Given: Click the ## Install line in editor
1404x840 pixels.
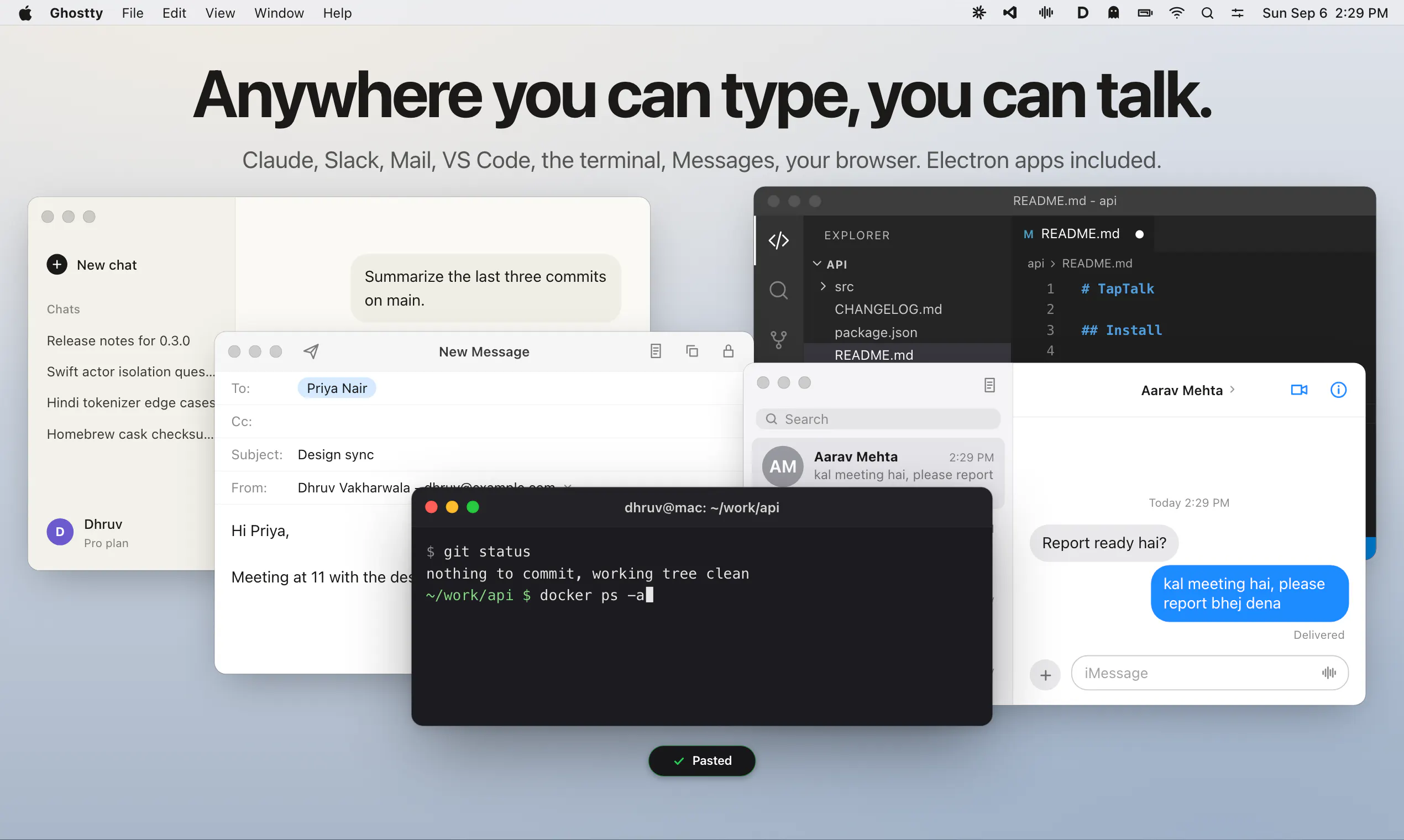Looking at the screenshot, I should (x=1122, y=330).
